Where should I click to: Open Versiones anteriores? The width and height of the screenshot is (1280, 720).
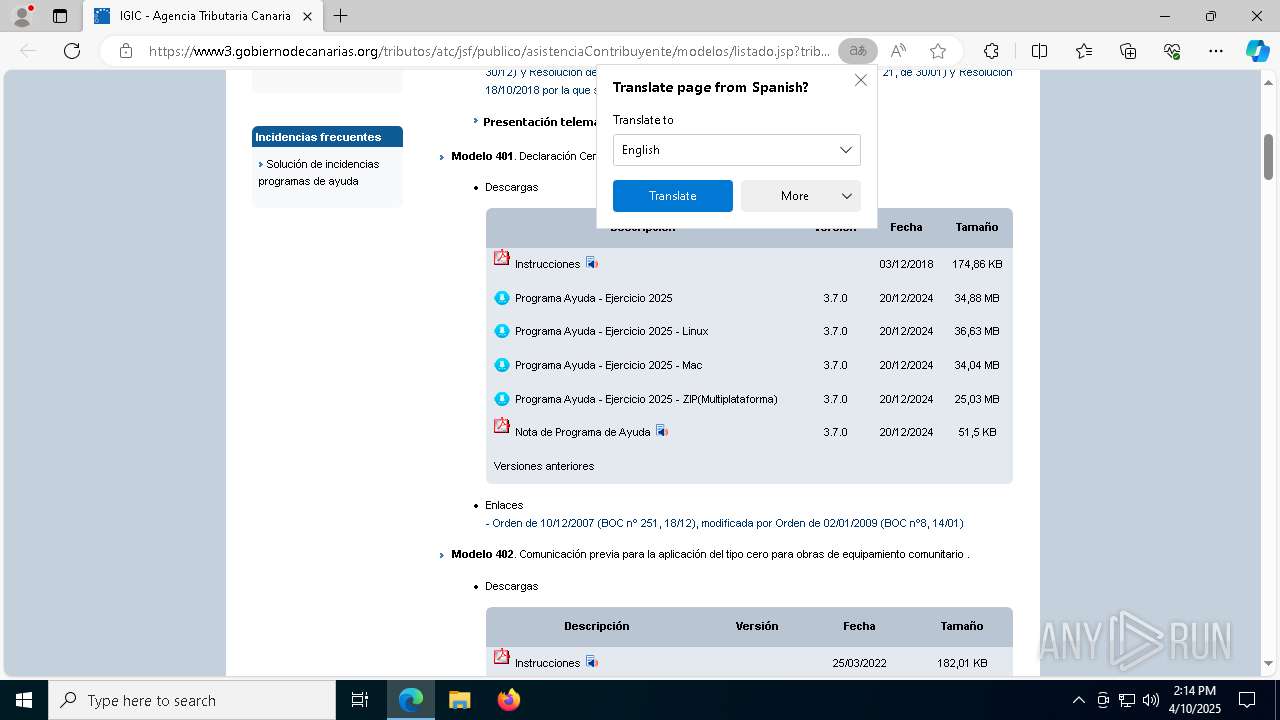(544, 466)
